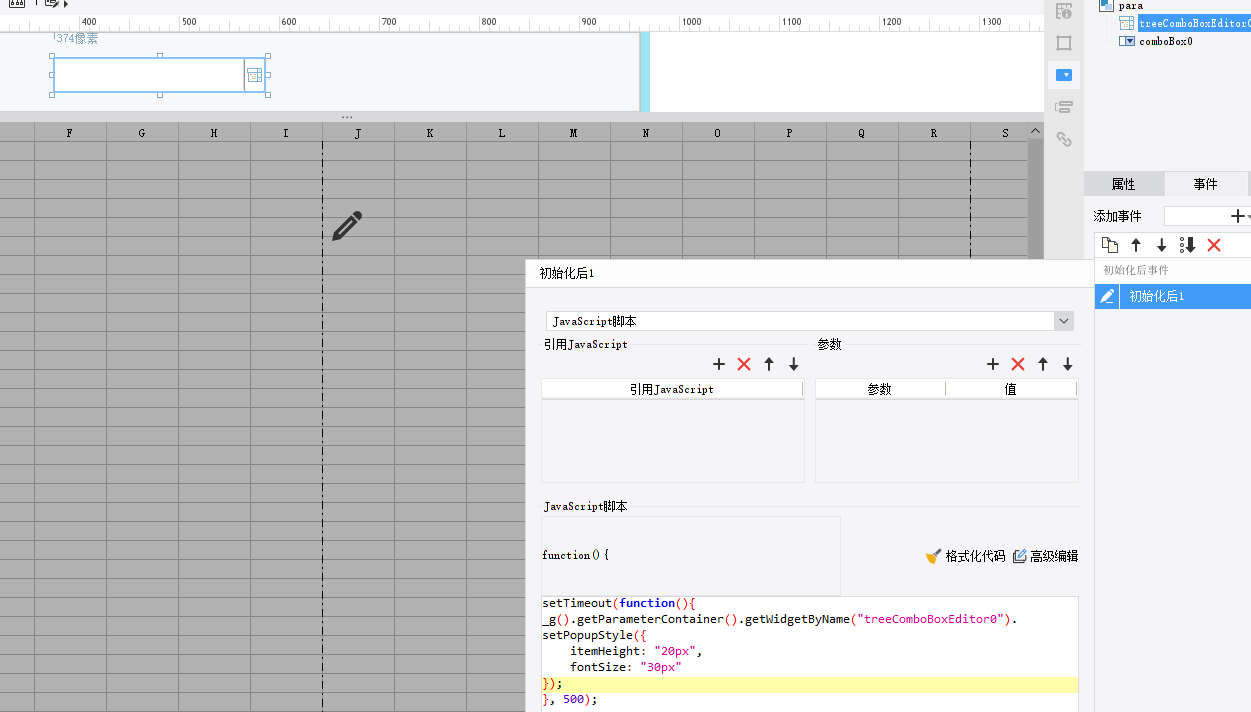The height and width of the screenshot is (712, 1251).
Task: Move the 参数 entry down
Action: pyautogui.click(x=1068, y=364)
